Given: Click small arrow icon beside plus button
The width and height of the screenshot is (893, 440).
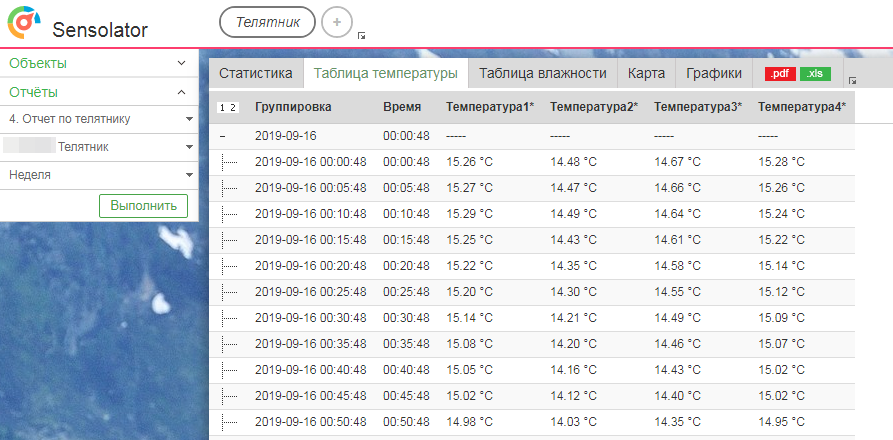Looking at the screenshot, I should point(361,36).
